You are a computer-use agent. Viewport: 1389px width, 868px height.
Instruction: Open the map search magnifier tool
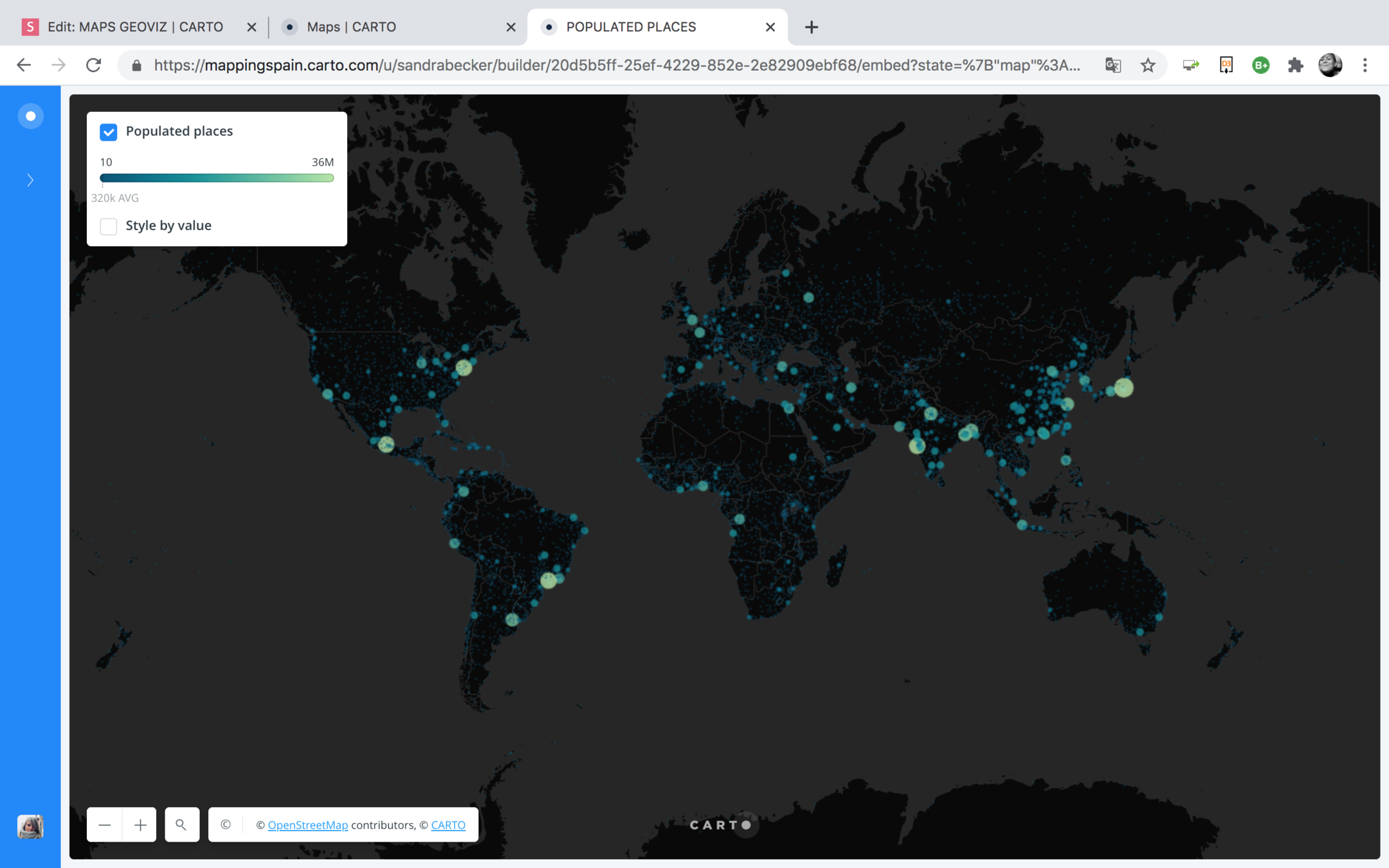pos(181,825)
